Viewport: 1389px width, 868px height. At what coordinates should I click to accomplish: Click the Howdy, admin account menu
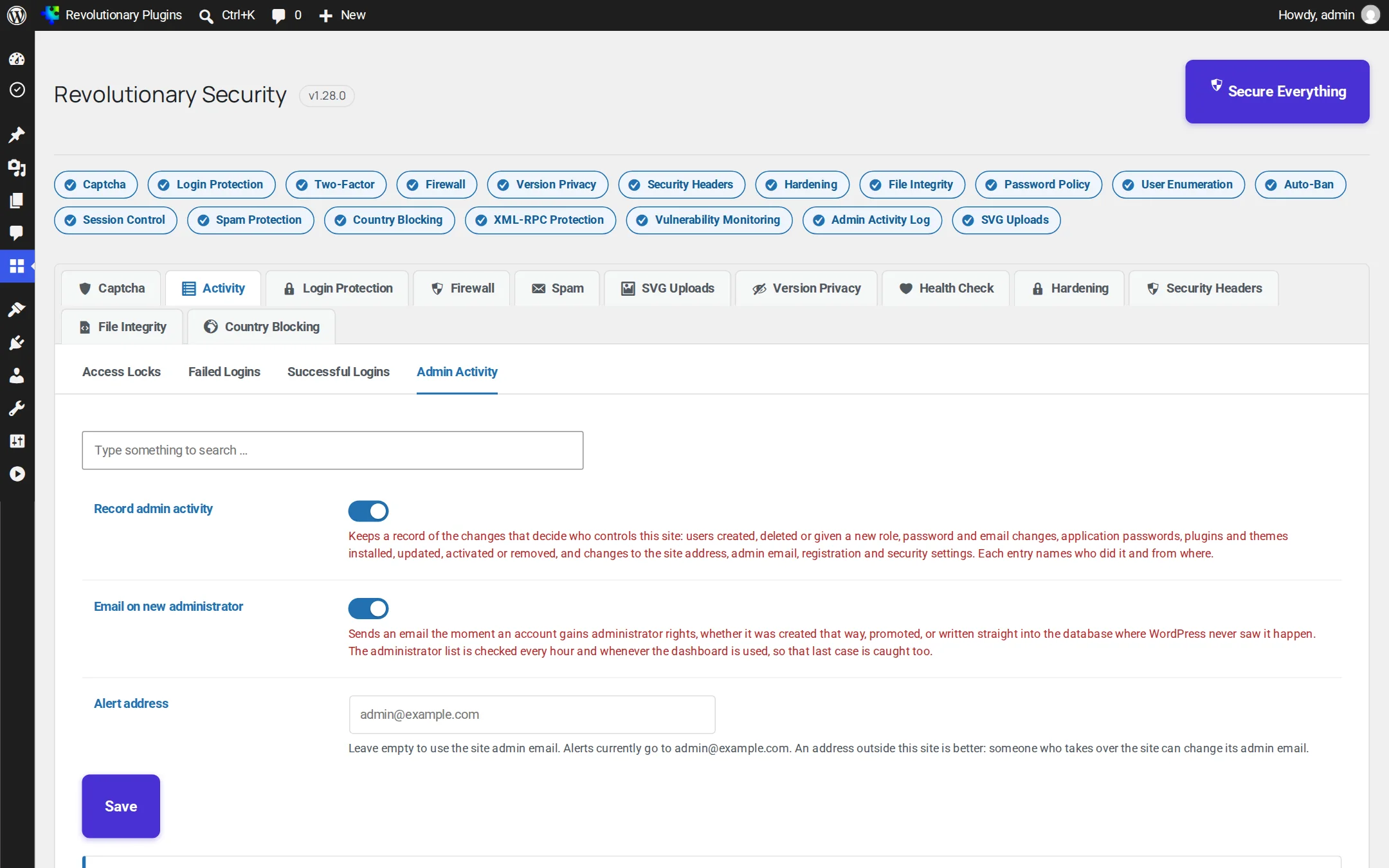1329,15
